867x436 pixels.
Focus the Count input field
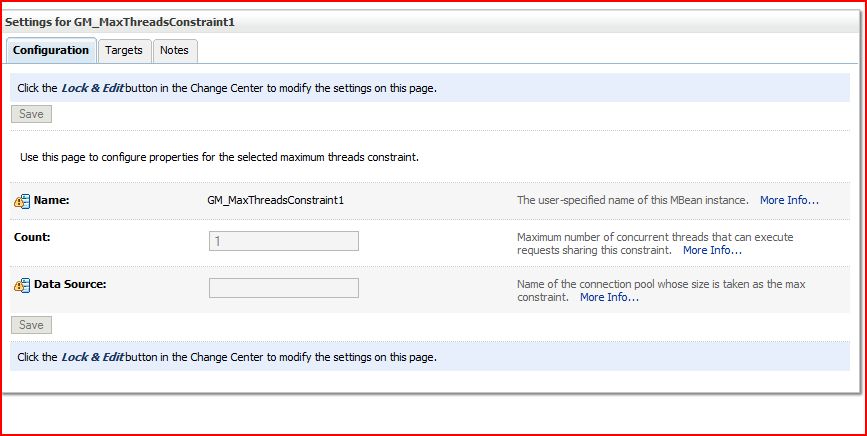point(283,241)
